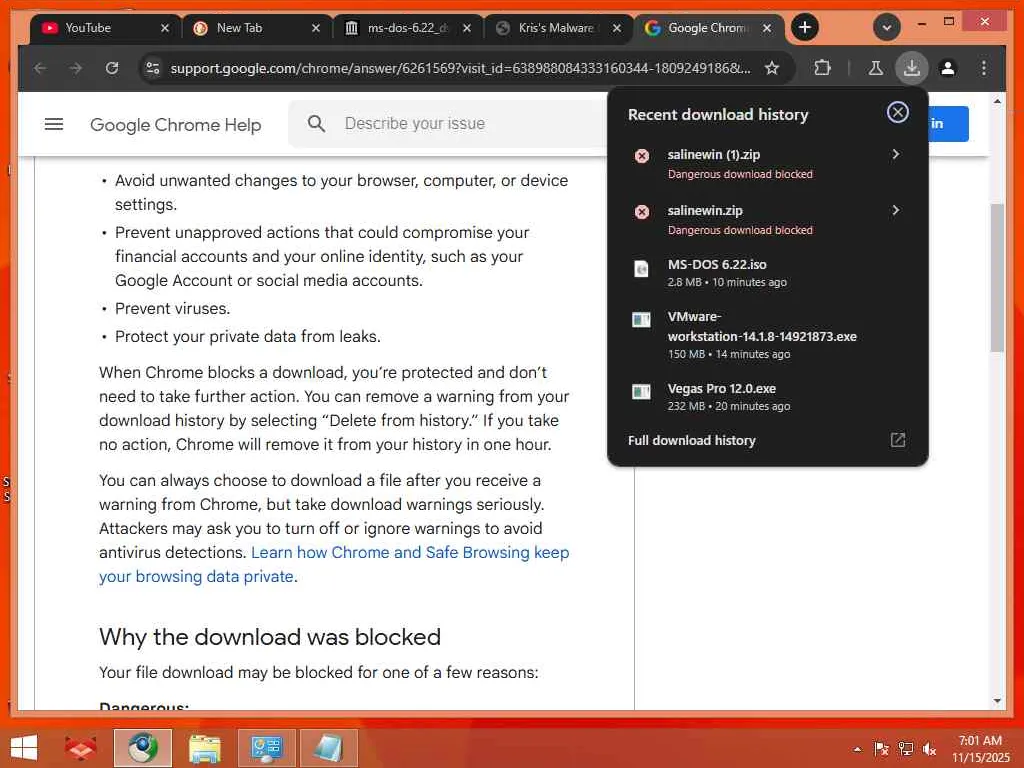Go back to the previous page

point(40,68)
